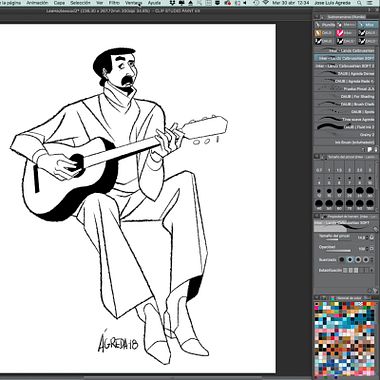Set brush size preset to 60
The image size is (380, 380).
(339, 205)
